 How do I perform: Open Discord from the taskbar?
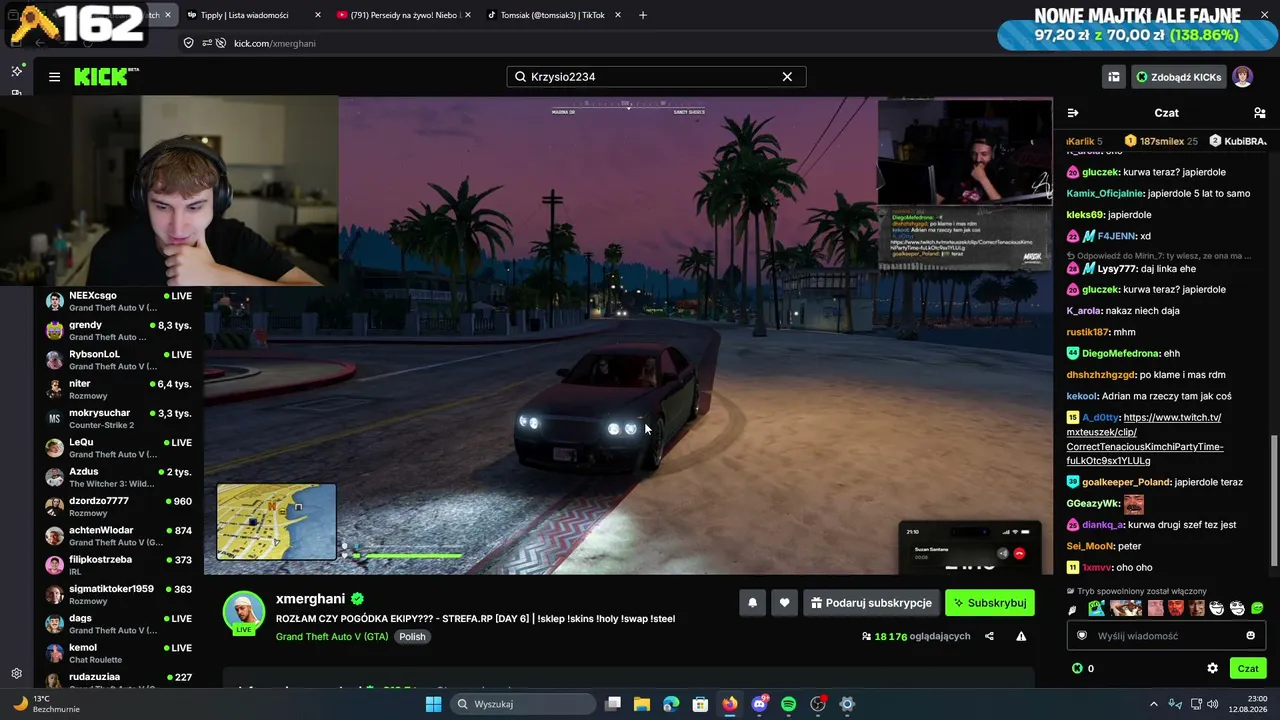click(759, 704)
